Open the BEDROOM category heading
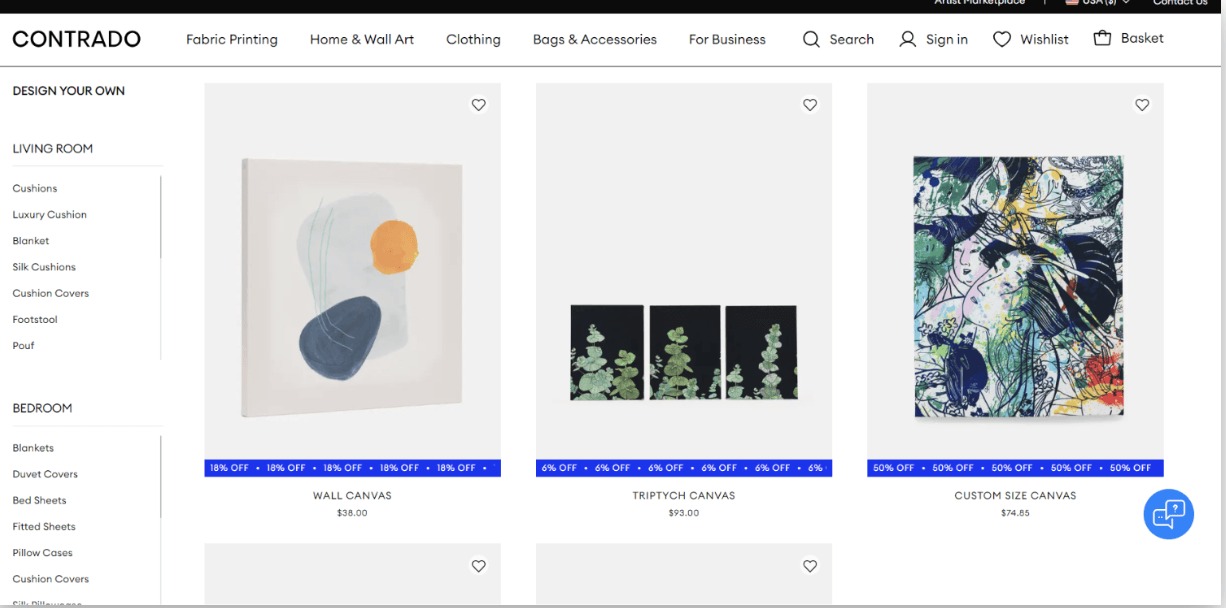 (x=42, y=408)
